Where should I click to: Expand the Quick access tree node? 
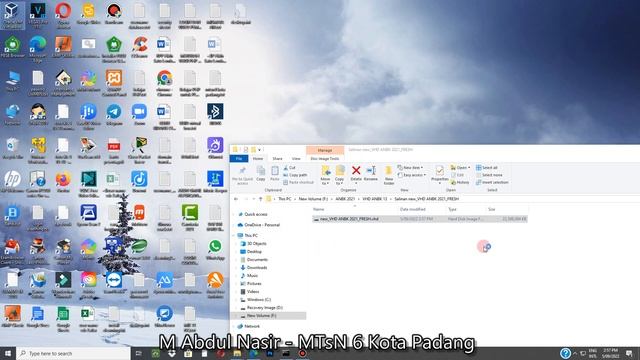point(233,214)
